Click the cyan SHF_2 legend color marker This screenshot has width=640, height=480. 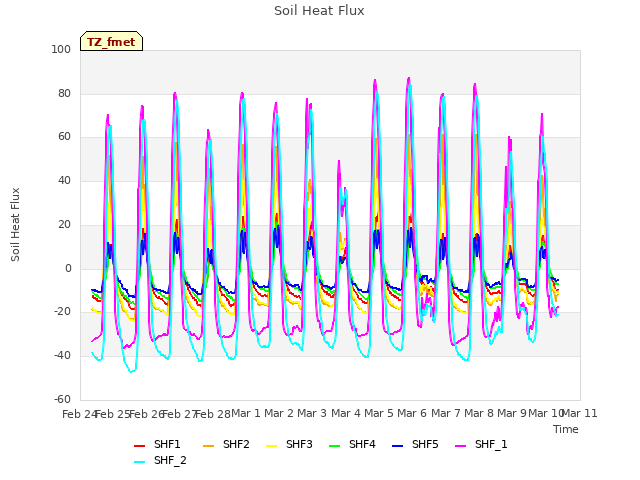tap(139, 462)
